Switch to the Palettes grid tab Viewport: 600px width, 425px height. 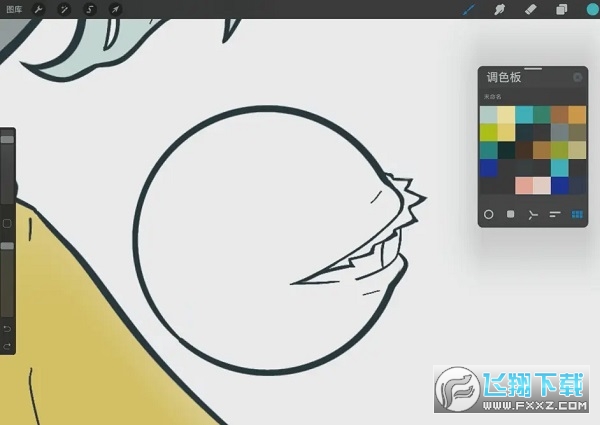tap(577, 214)
